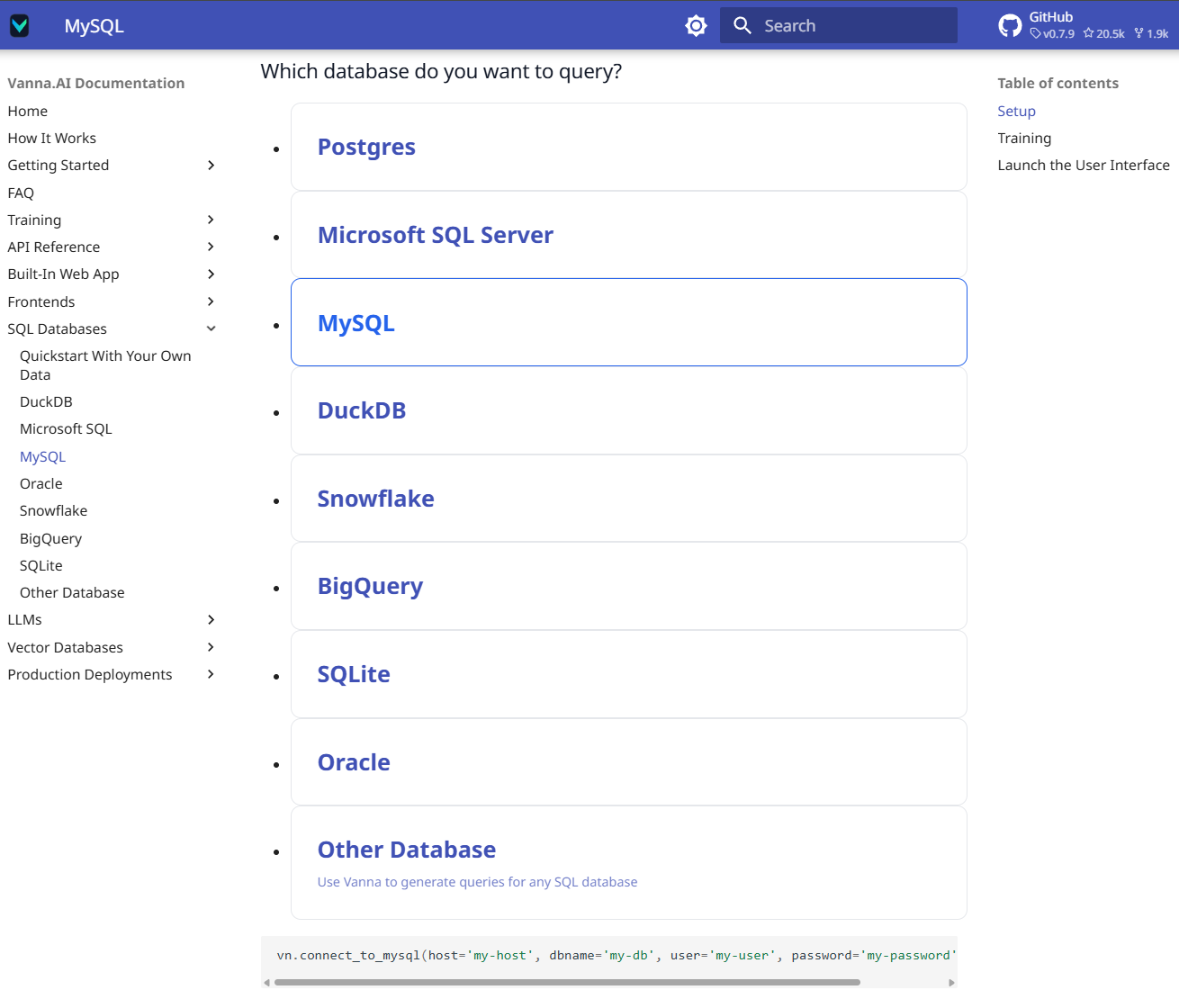Choose the Snowflake database card
The image size is (1179, 1008).
coord(628,499)
